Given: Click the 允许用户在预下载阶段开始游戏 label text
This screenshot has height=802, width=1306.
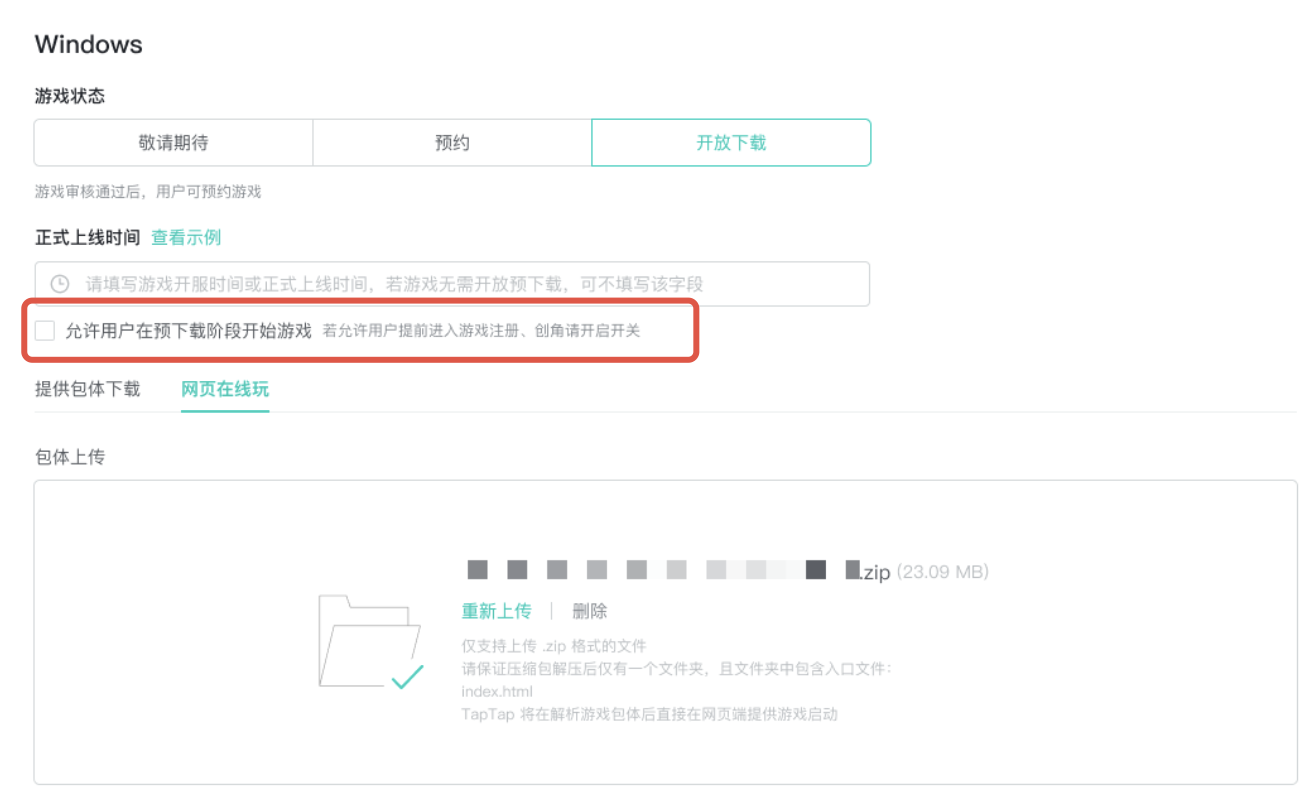Looking at the screenshot, I should click(x=188, y=331).
